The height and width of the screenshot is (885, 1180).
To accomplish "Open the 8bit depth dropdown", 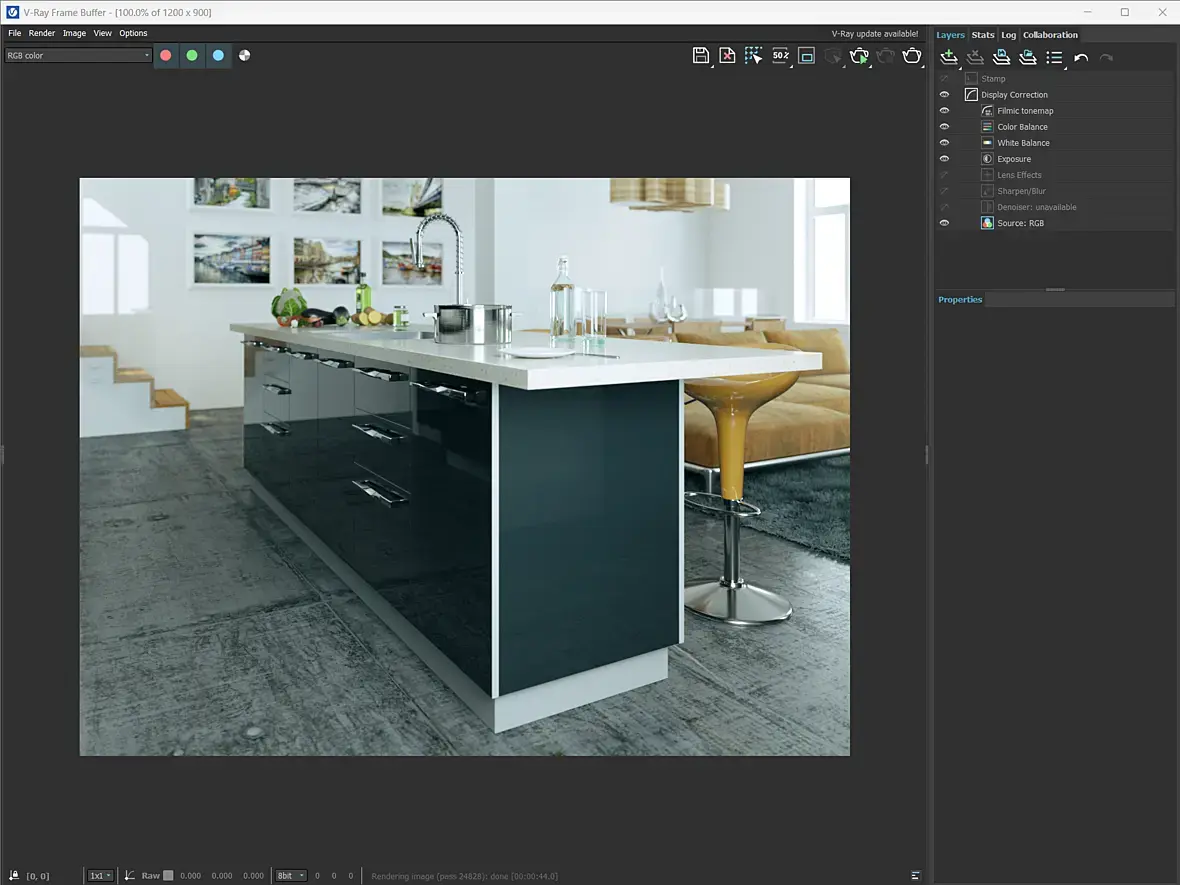I will click(290, 876).
